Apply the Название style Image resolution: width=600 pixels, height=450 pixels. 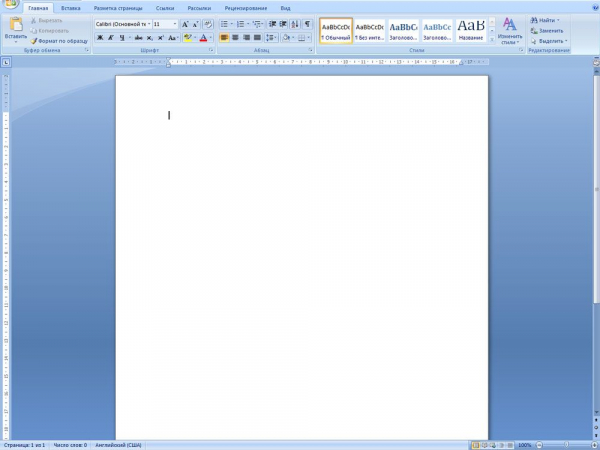tap(471, 31)
